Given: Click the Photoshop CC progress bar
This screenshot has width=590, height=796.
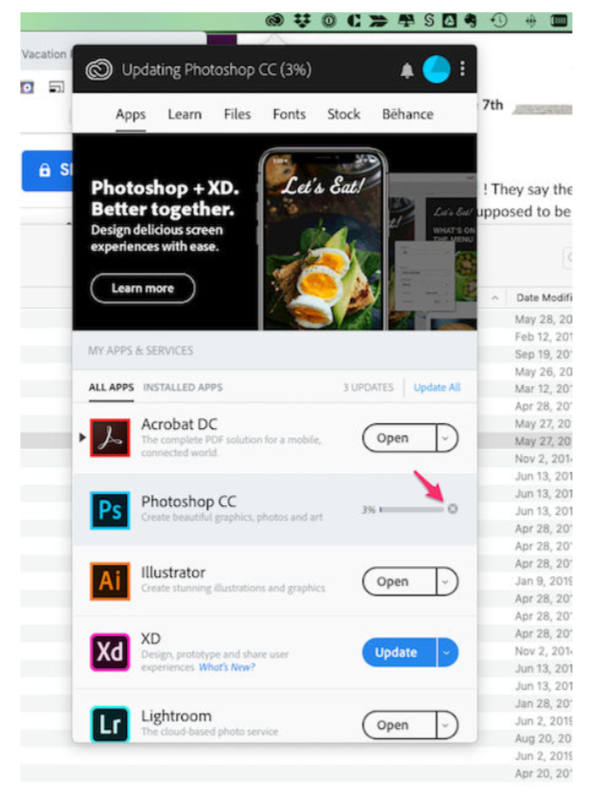Looking at the screenshot, I should [x=411, y=509].
